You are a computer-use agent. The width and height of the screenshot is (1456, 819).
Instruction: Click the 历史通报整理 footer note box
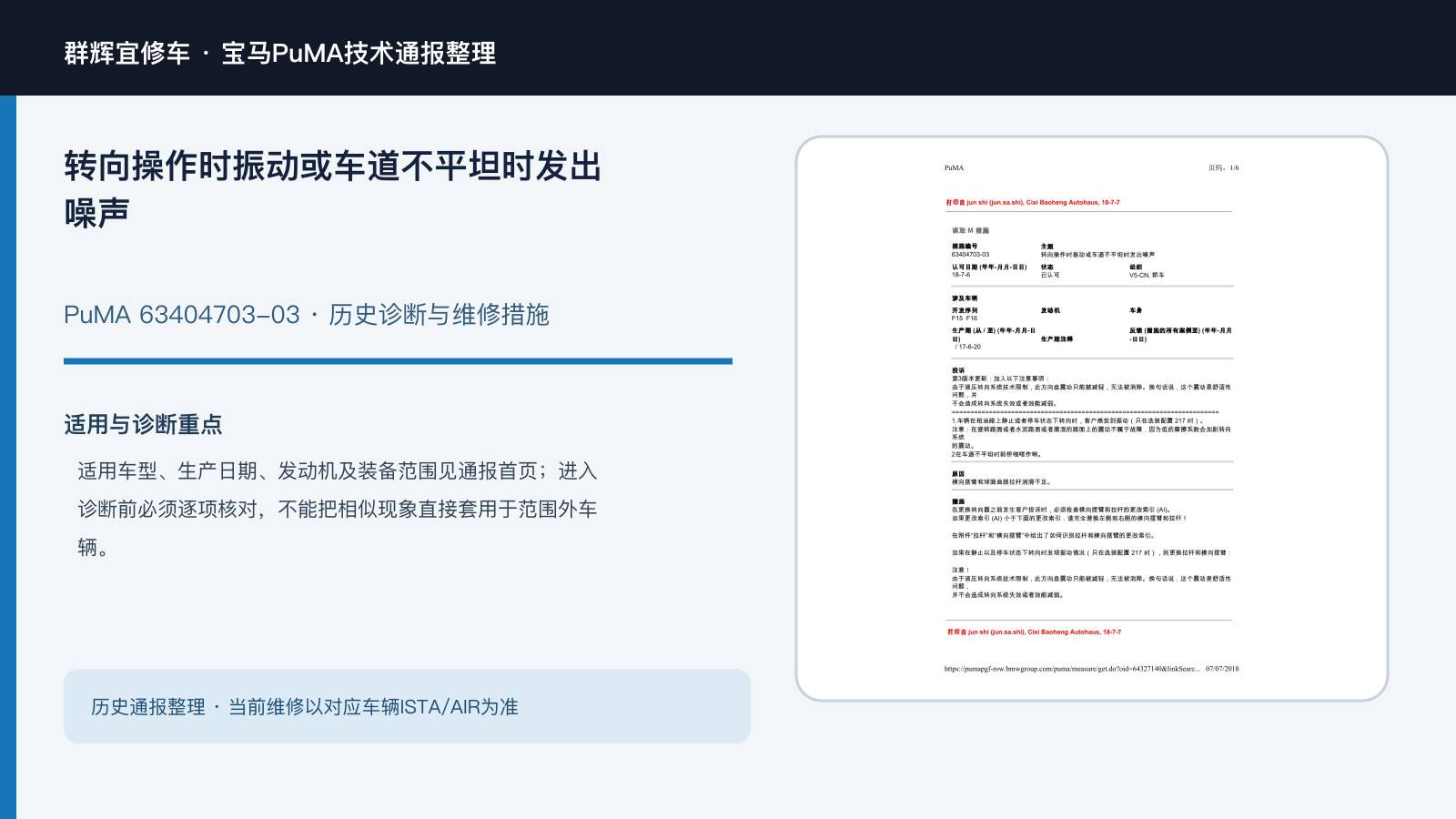click(407, 706)
